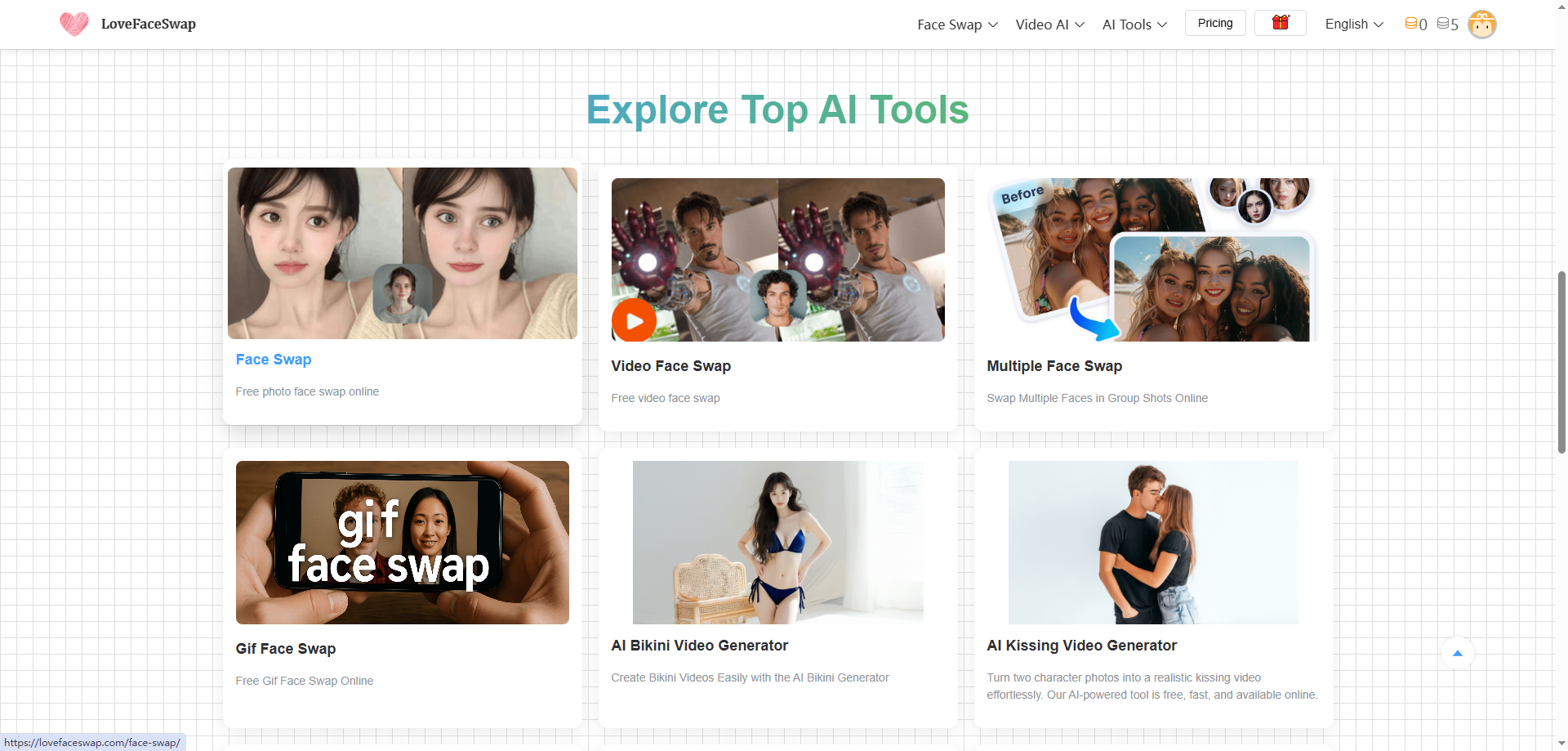The image size is (1568, 751).
Task: Click the AI Bikini Video Generator thumbnail
Action: pos(778,543)
